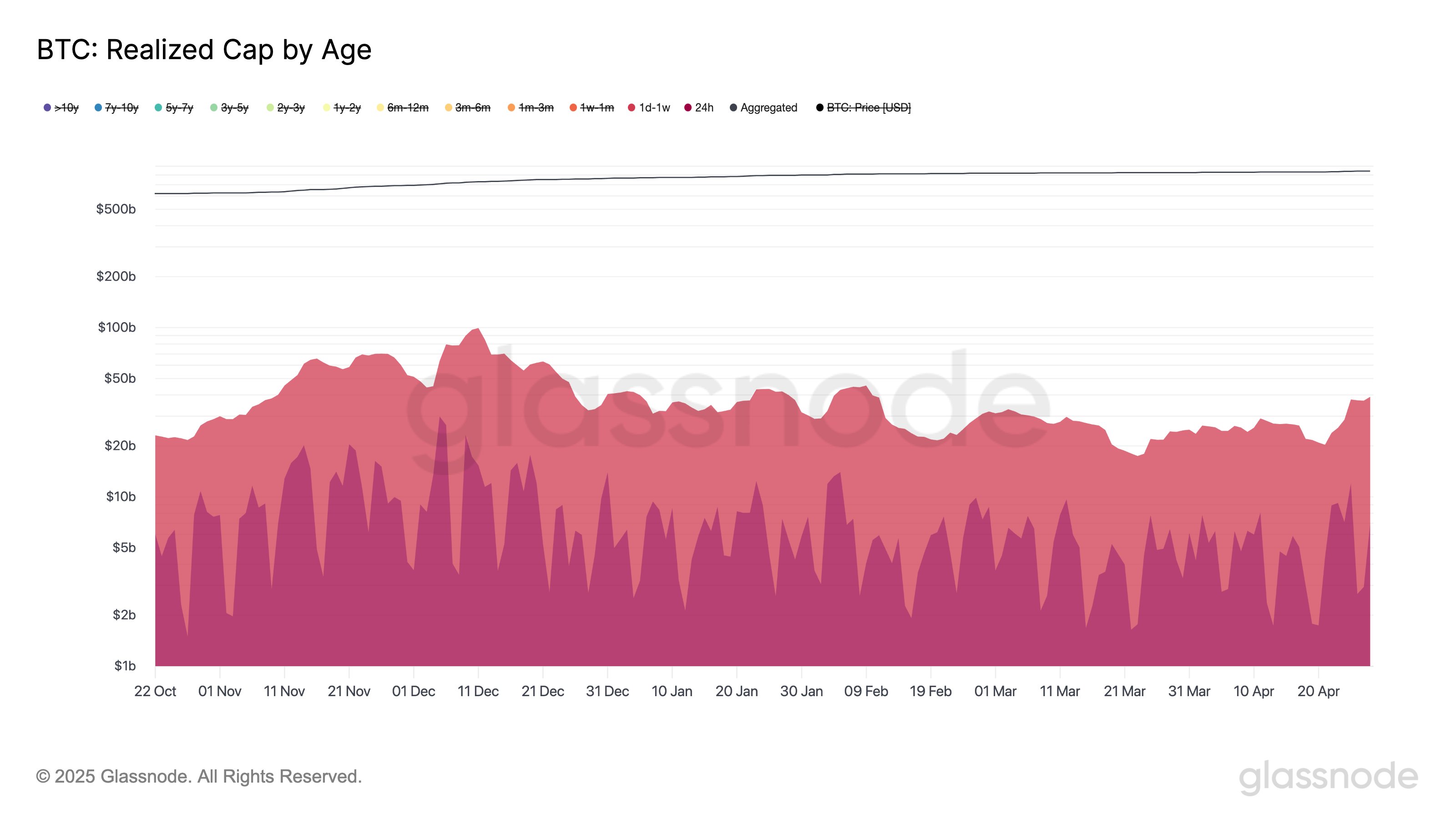Enable the 5y-7y legend entry
1456x819 pixels.
(174, 107)
